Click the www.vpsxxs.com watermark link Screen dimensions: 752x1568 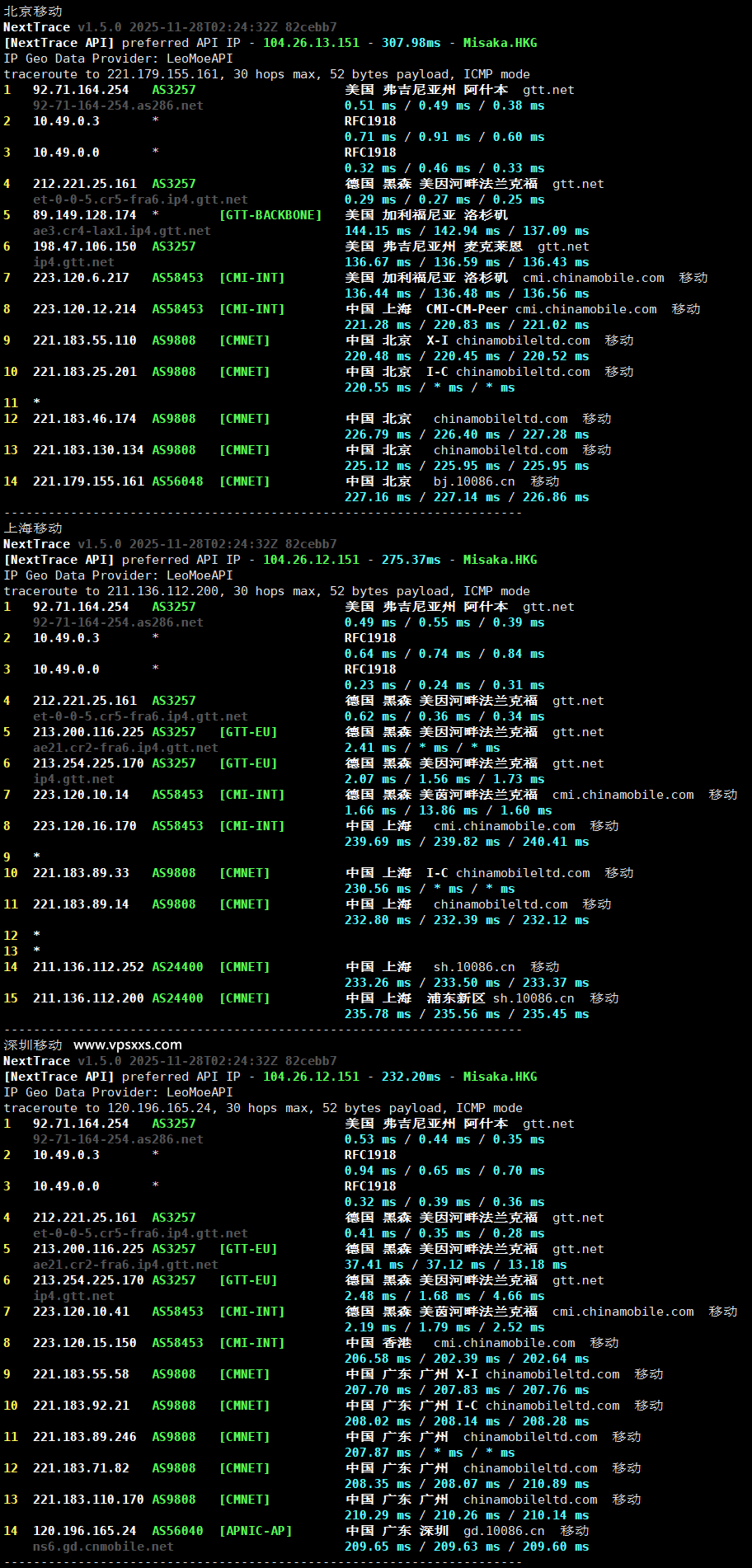(128, 1045)
